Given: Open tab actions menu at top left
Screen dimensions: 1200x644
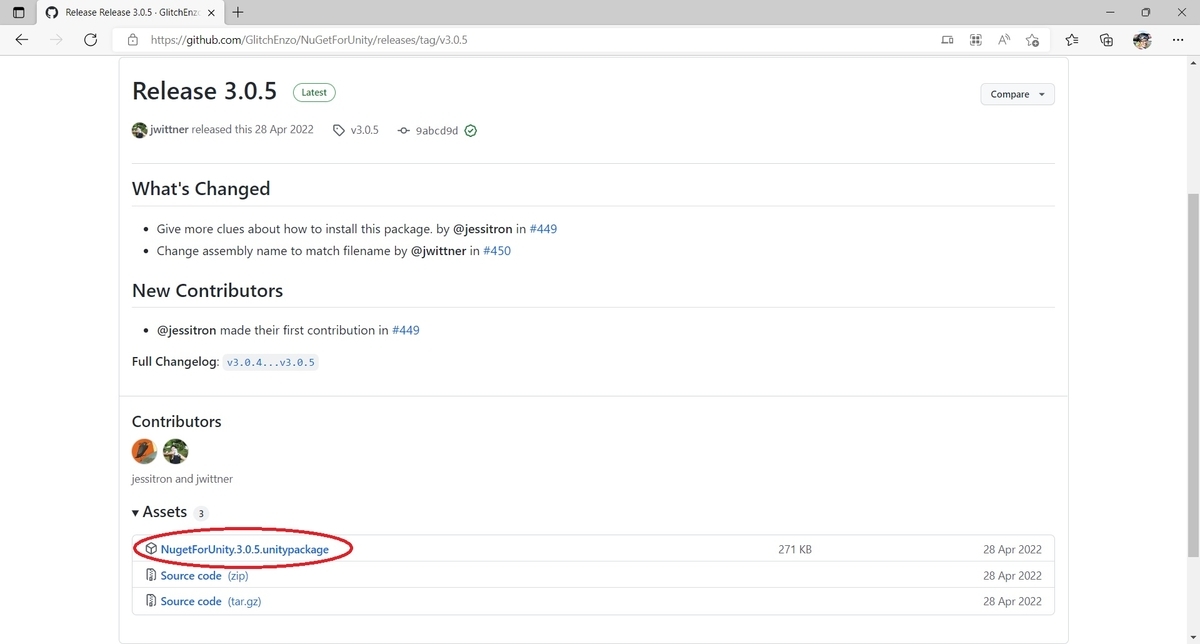Looking at the screenshot, I should pos(17,12).
